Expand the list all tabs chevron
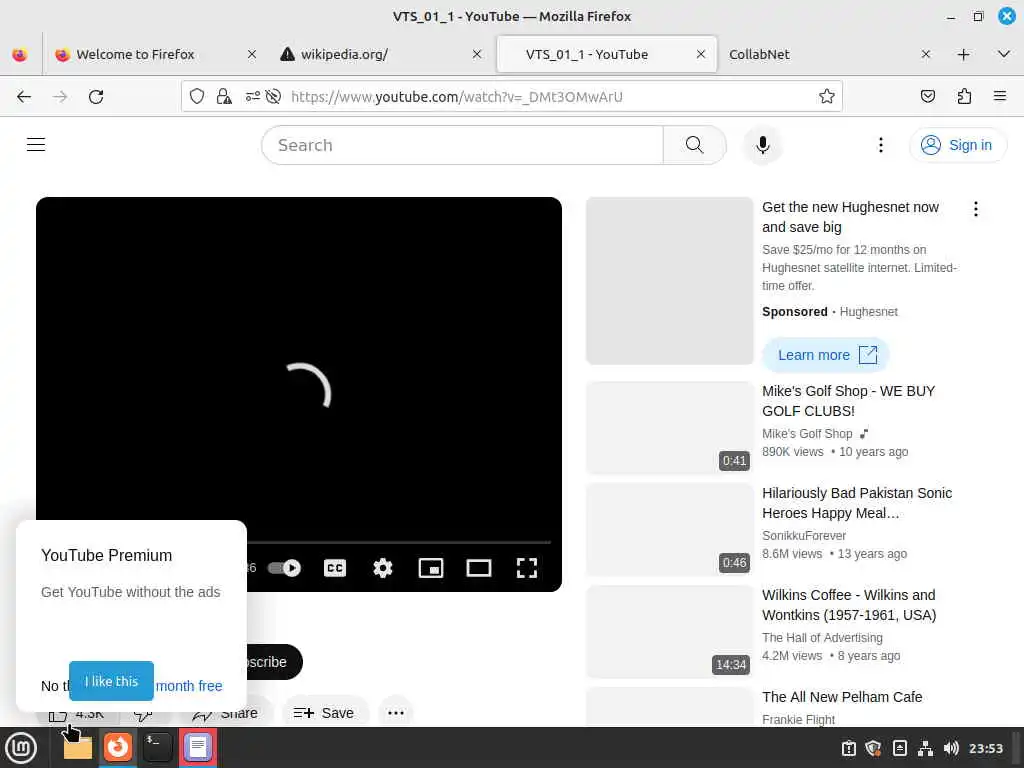Screen dimensions: 1024x768 (x=1004, y=54)
